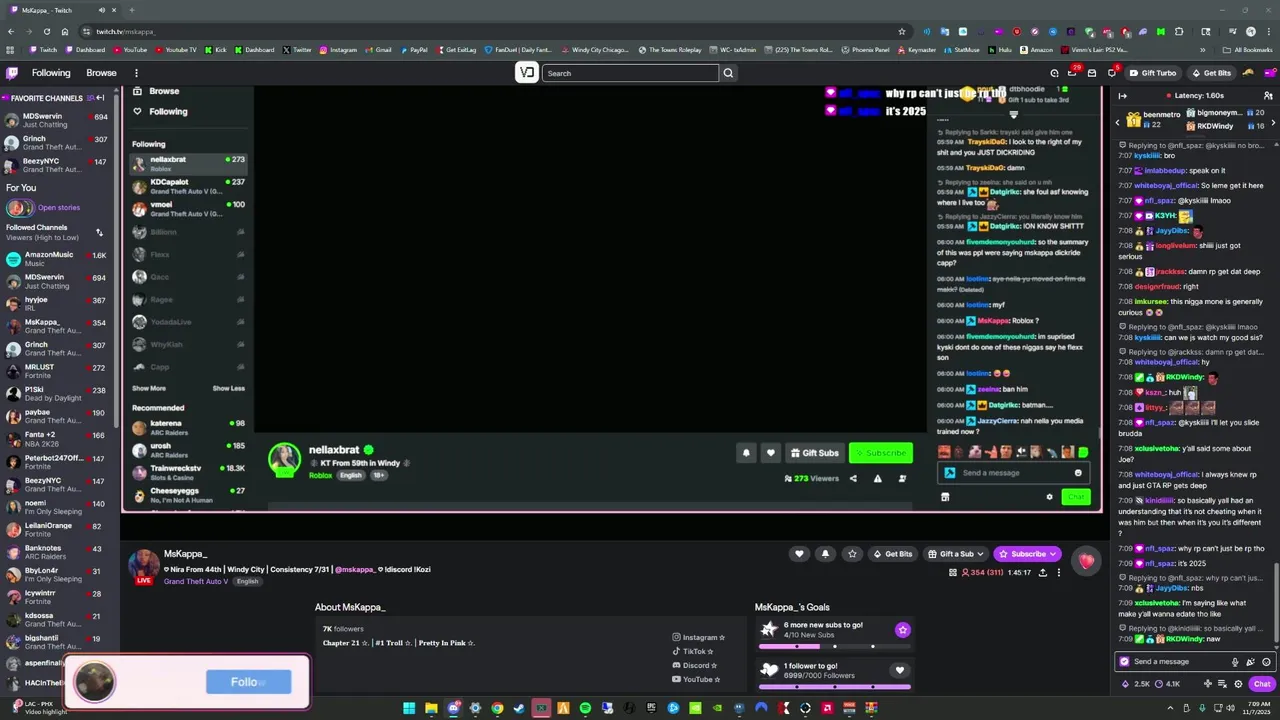Screen dimensions: 1280x720
Task: Click the Windows Start button
Action: coord(409,708)
